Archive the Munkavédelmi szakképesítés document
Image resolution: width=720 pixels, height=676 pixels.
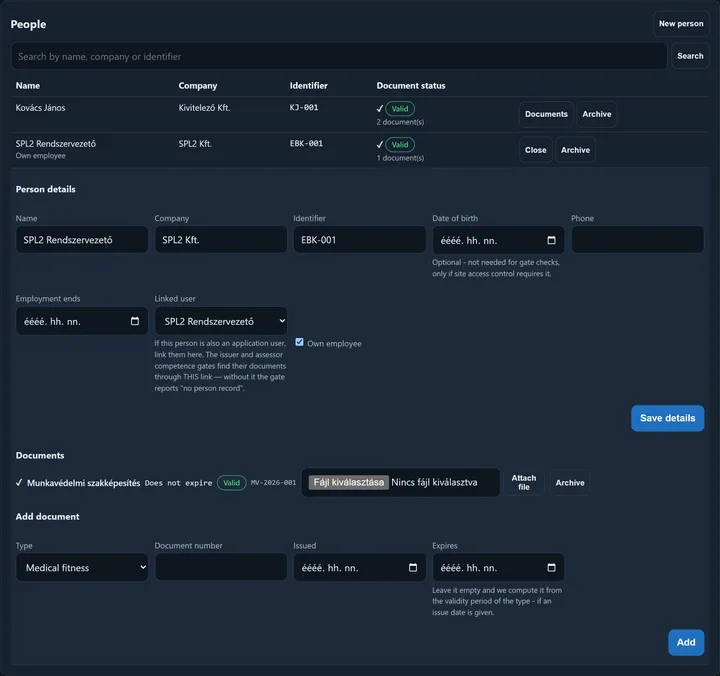[570, 483]
